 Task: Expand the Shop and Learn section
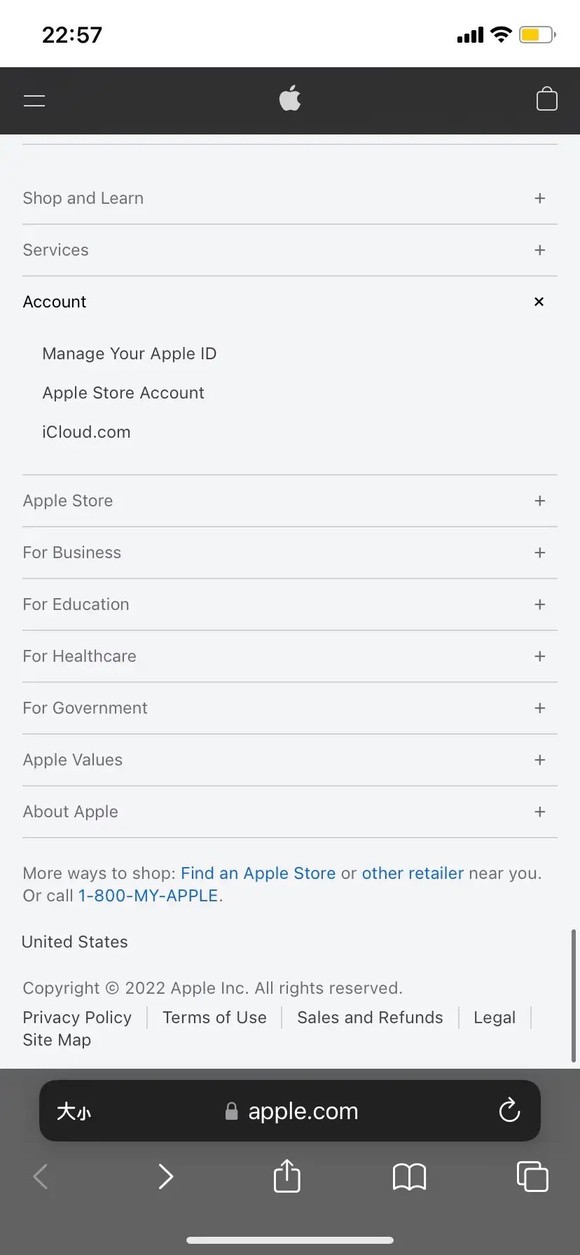290,198
